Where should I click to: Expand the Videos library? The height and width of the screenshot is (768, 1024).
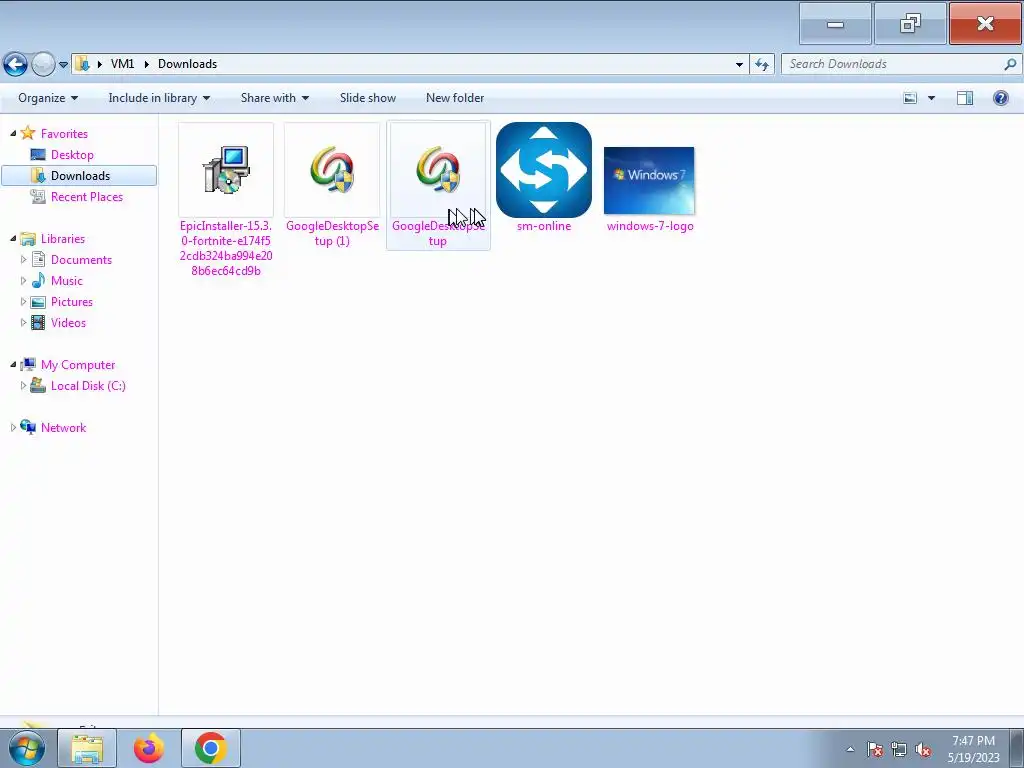tap(24, 323)
